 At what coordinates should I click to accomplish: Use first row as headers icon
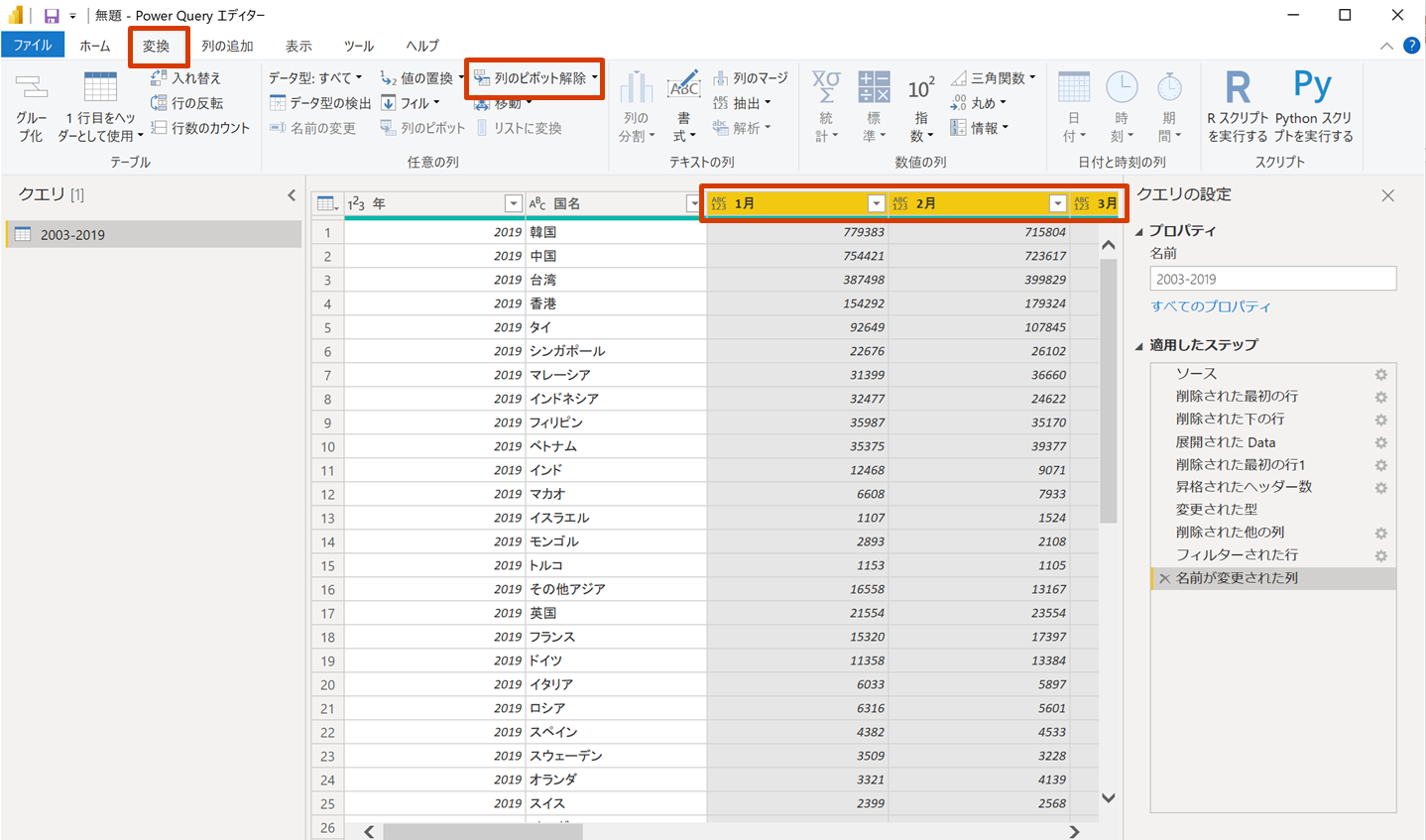coord(100,88)
